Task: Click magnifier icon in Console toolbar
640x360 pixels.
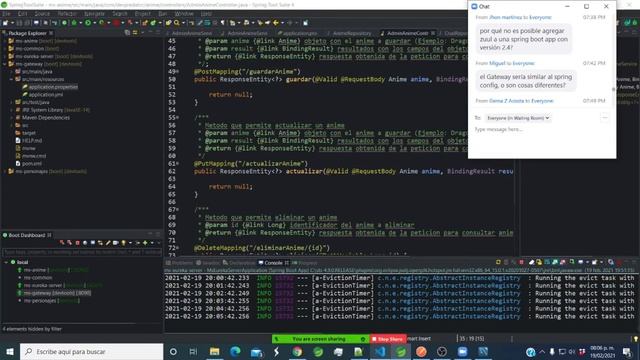Action: coord(611,262)
